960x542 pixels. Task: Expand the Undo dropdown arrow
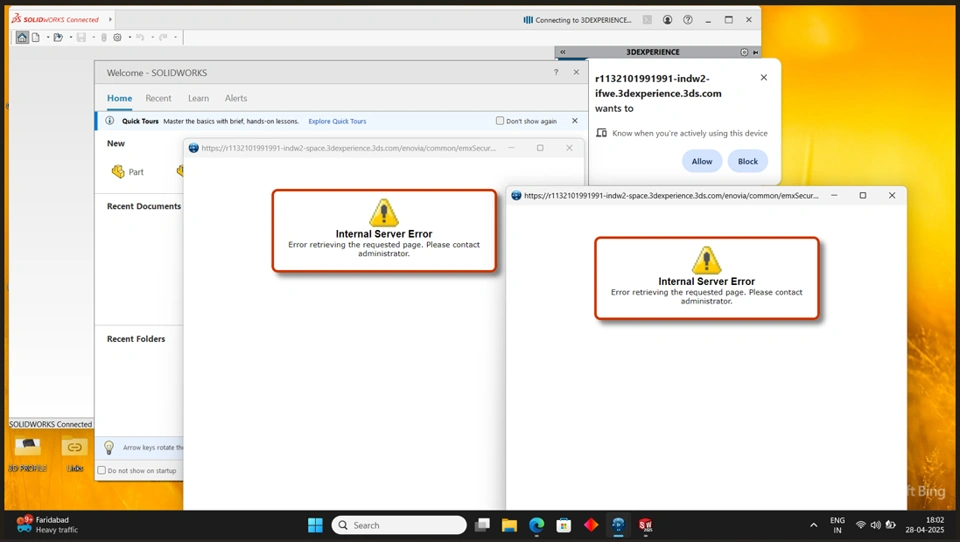coord(152,37)
